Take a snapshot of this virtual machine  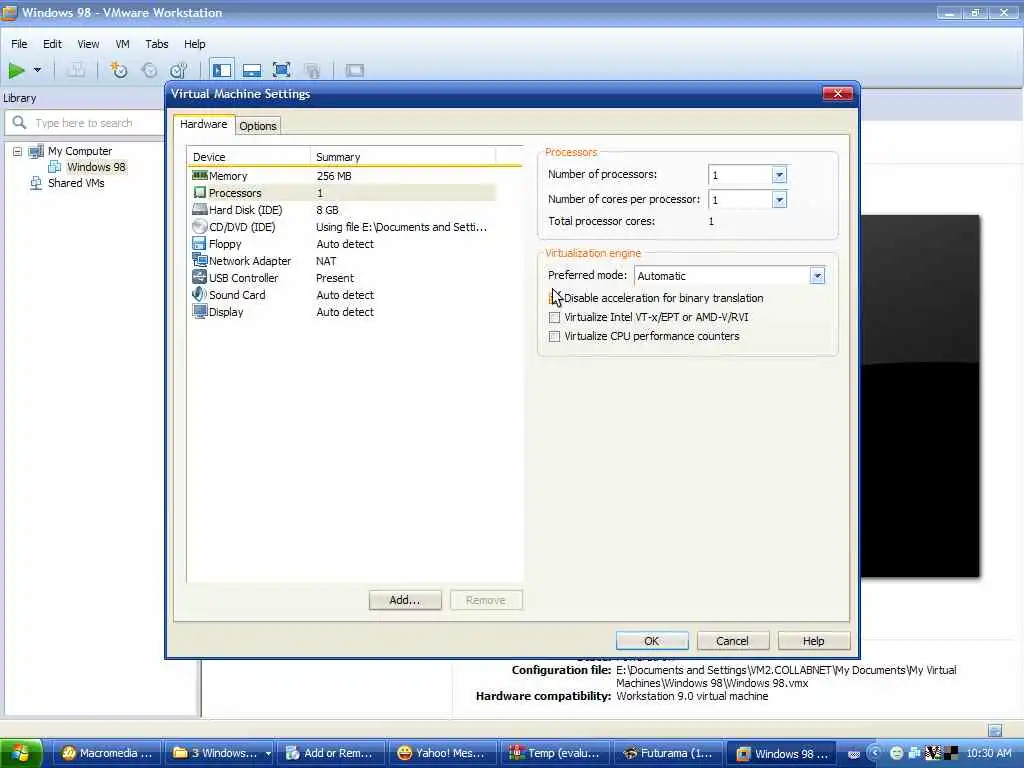119,70
